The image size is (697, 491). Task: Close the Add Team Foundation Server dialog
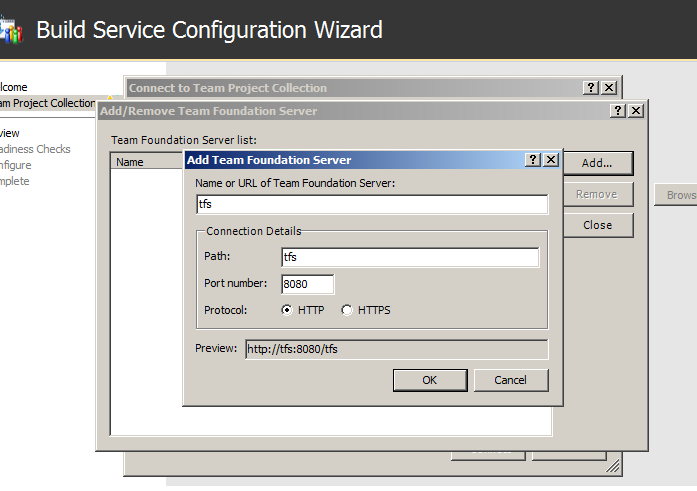(x=551, y=160)
